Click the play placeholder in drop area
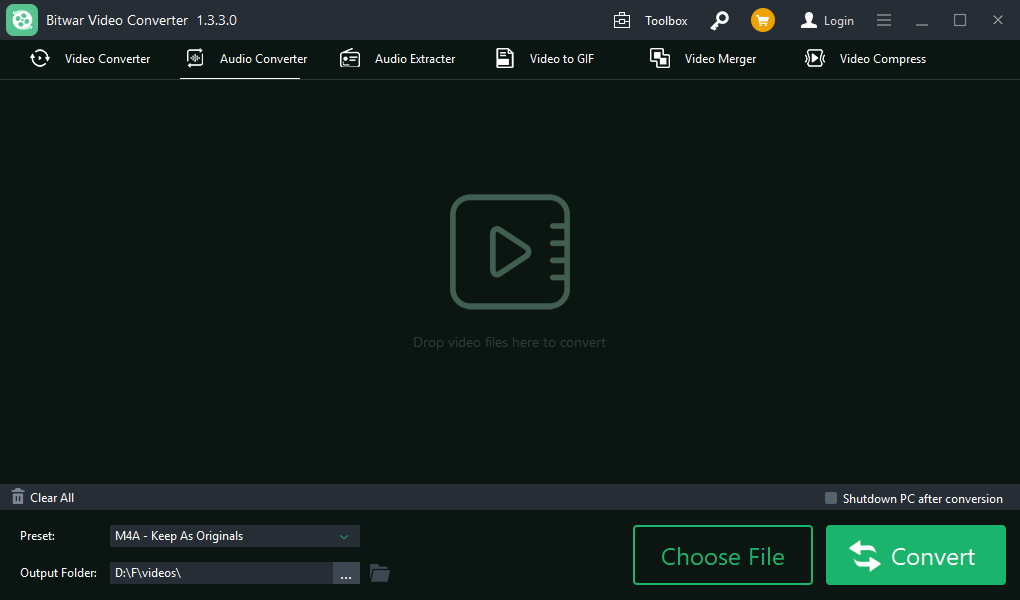 510,251
